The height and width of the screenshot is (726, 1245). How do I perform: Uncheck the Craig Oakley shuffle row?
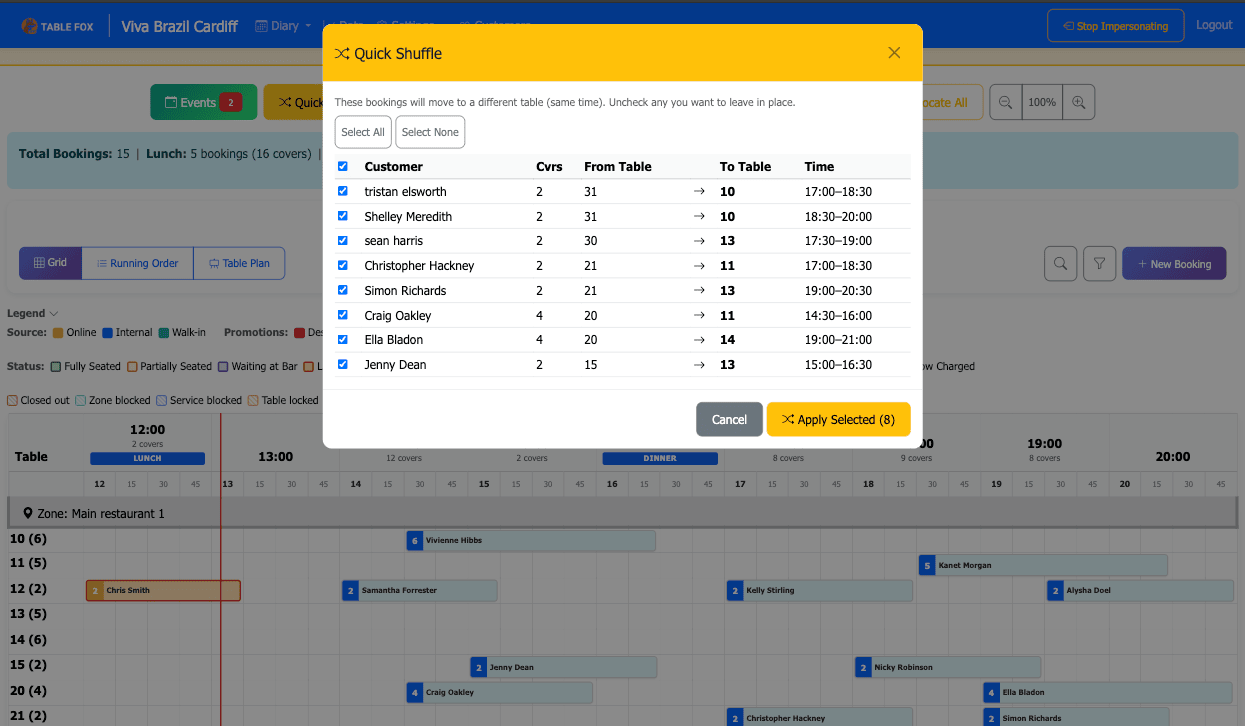pyautogui.click(x=343, y=314)
